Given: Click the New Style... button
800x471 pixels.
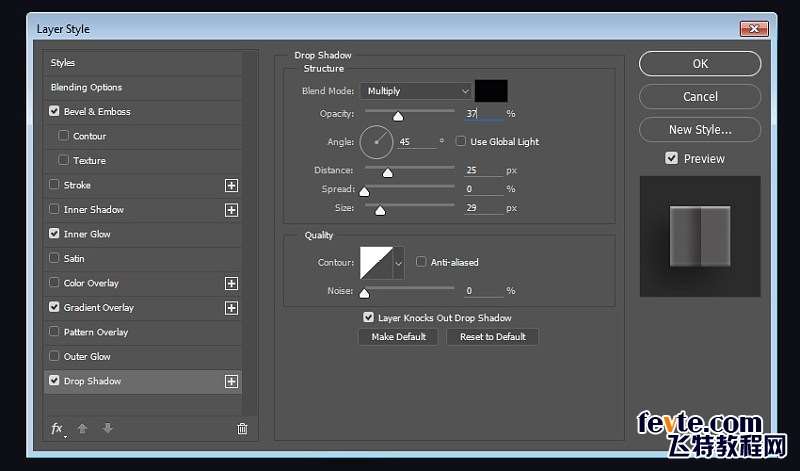Looking at the screenshot, I should coord(700,130).
